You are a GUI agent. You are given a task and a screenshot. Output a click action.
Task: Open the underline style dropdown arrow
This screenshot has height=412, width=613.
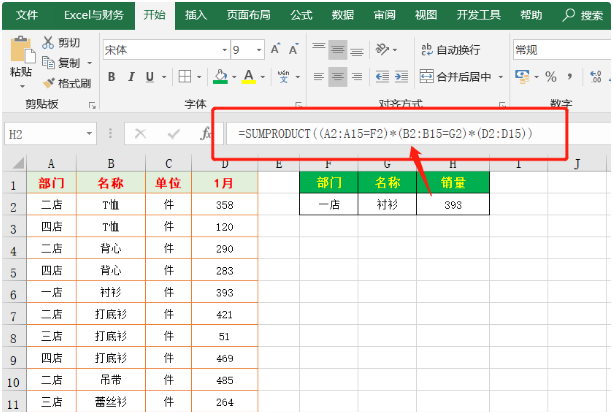tap(164, 77)
